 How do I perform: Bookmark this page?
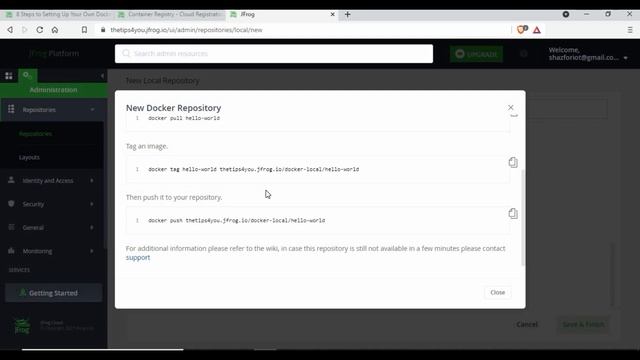pyautogui.click(x=84, y=30)
